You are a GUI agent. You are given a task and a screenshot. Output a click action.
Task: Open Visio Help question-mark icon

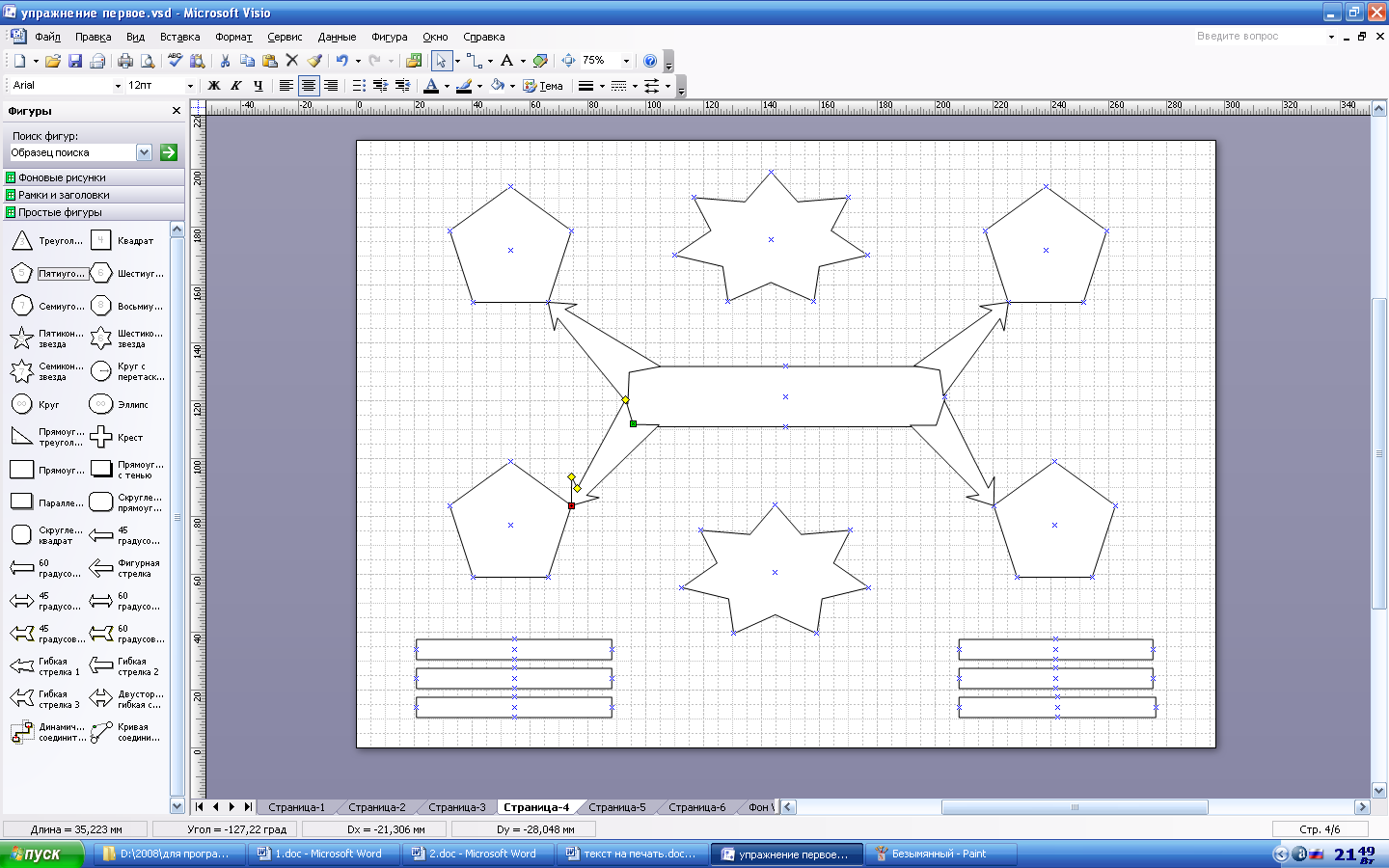[x=650, y=61]
